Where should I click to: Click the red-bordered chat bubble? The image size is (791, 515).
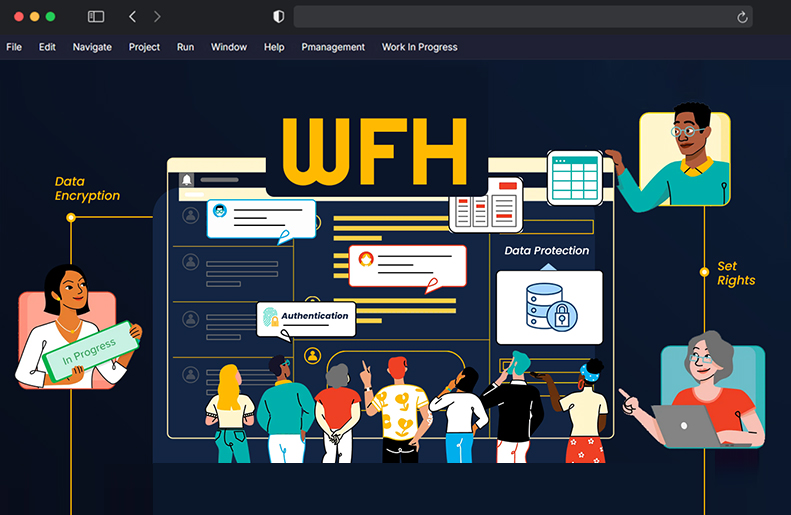coord(407,266)
